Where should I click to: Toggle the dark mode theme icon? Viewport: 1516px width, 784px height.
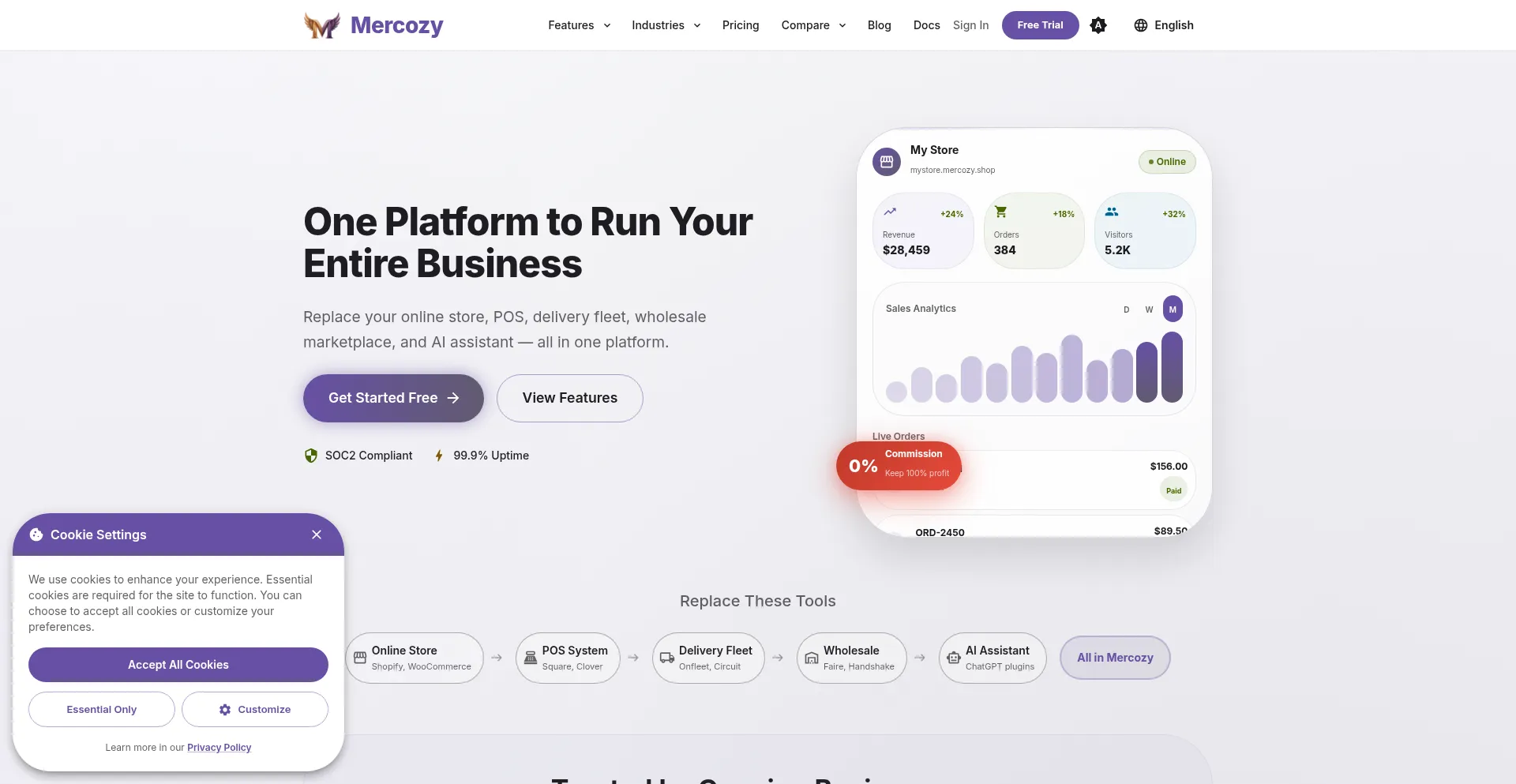click(x=1098, y=25)
